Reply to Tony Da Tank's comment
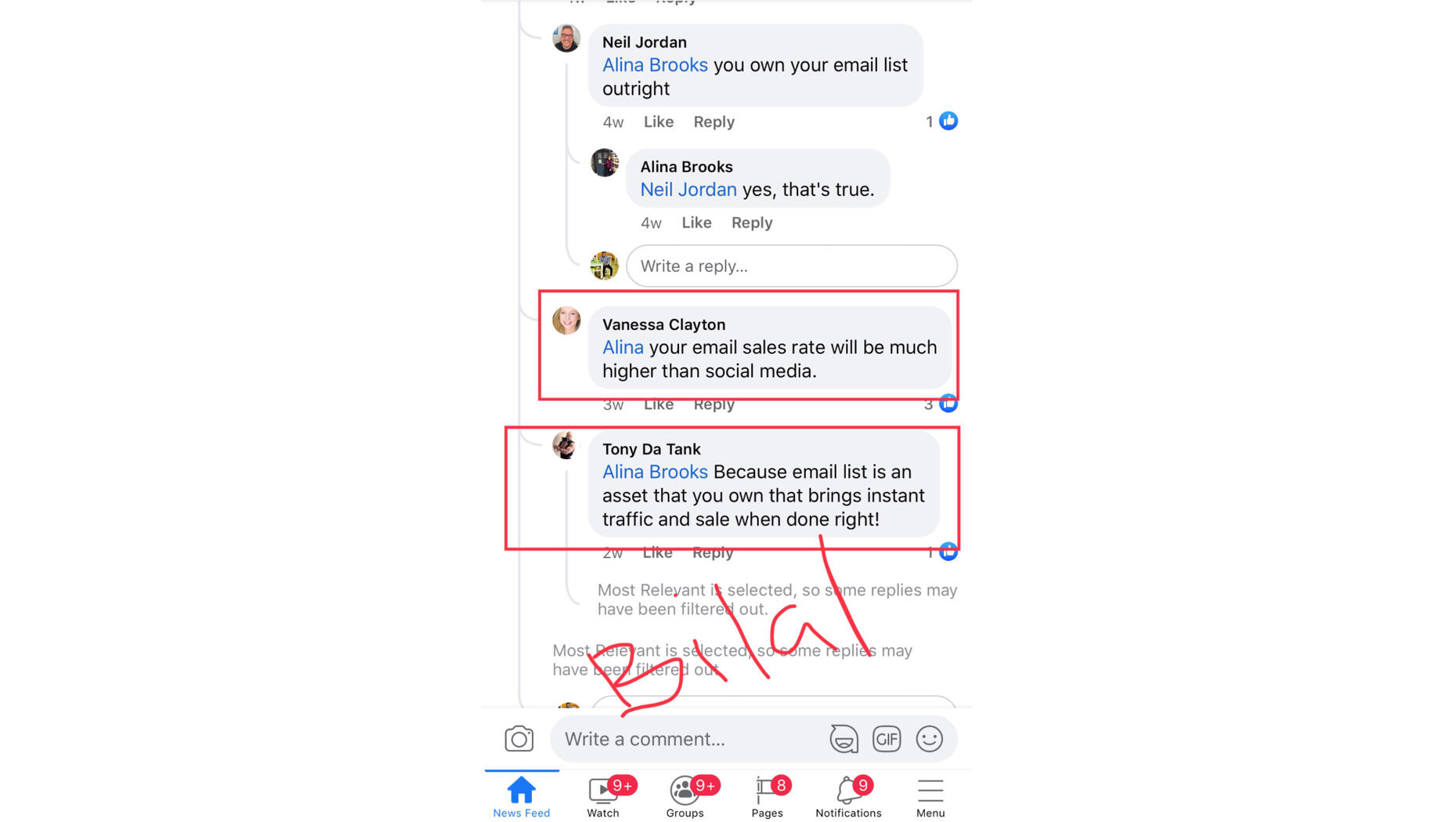Screen dimensions: 1456x822 pos(713,552)
